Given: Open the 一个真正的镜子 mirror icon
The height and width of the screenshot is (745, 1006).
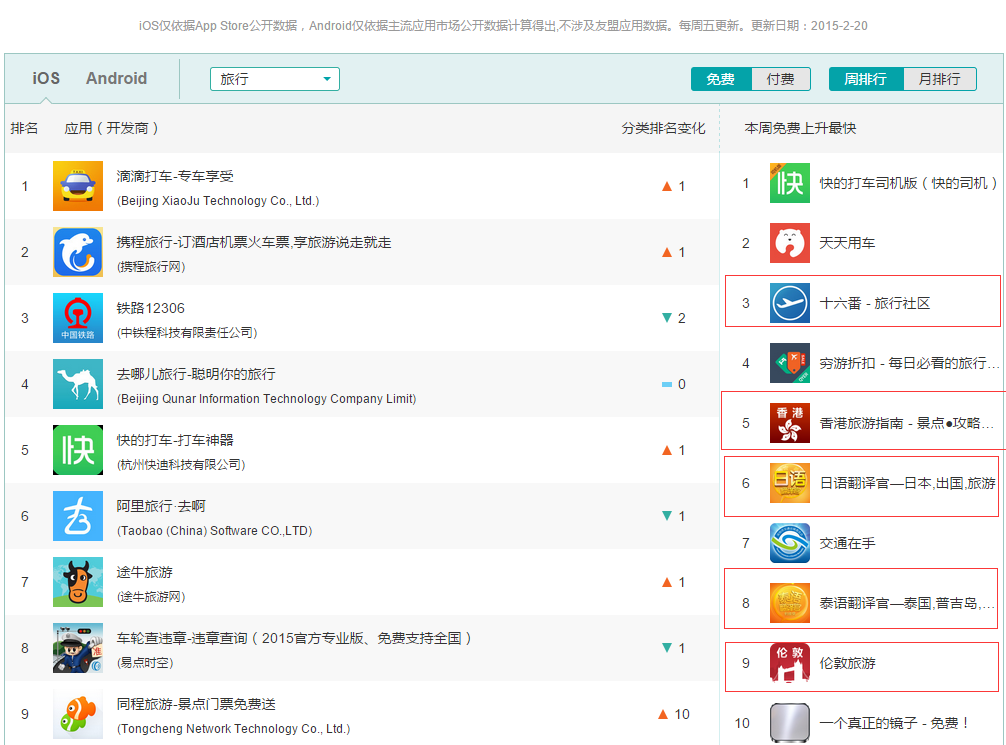Looking at the screenshot, I should 790,723.
